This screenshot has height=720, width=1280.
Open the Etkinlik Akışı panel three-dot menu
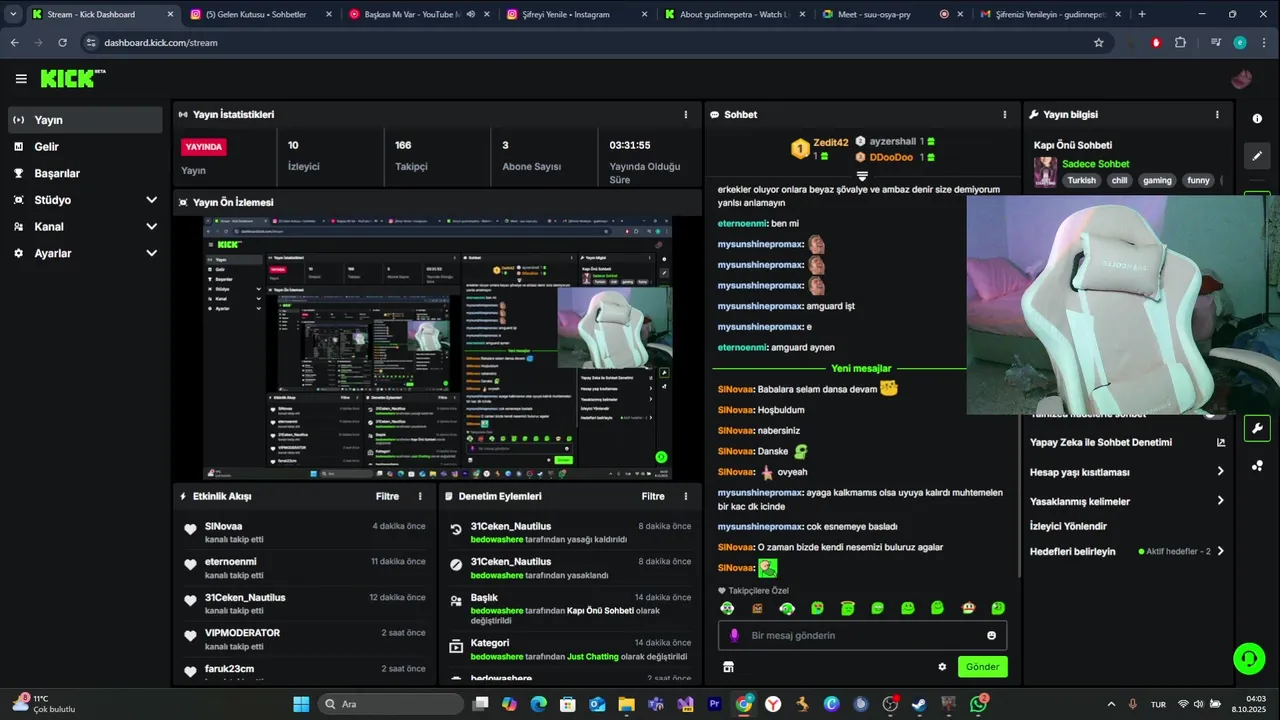420,496
